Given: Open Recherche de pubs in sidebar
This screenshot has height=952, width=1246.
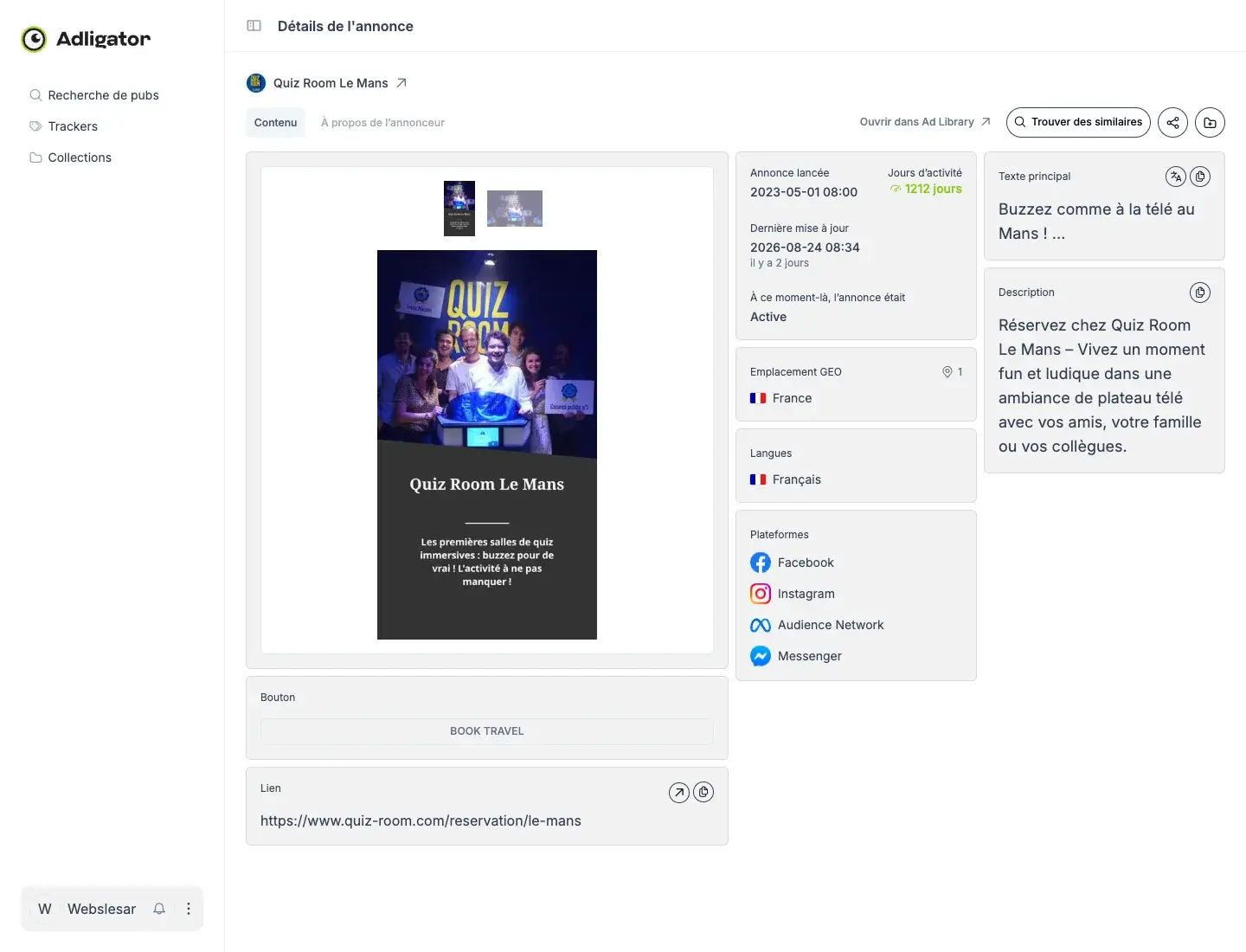Looking at the screenshot, I should coord(95,95).
